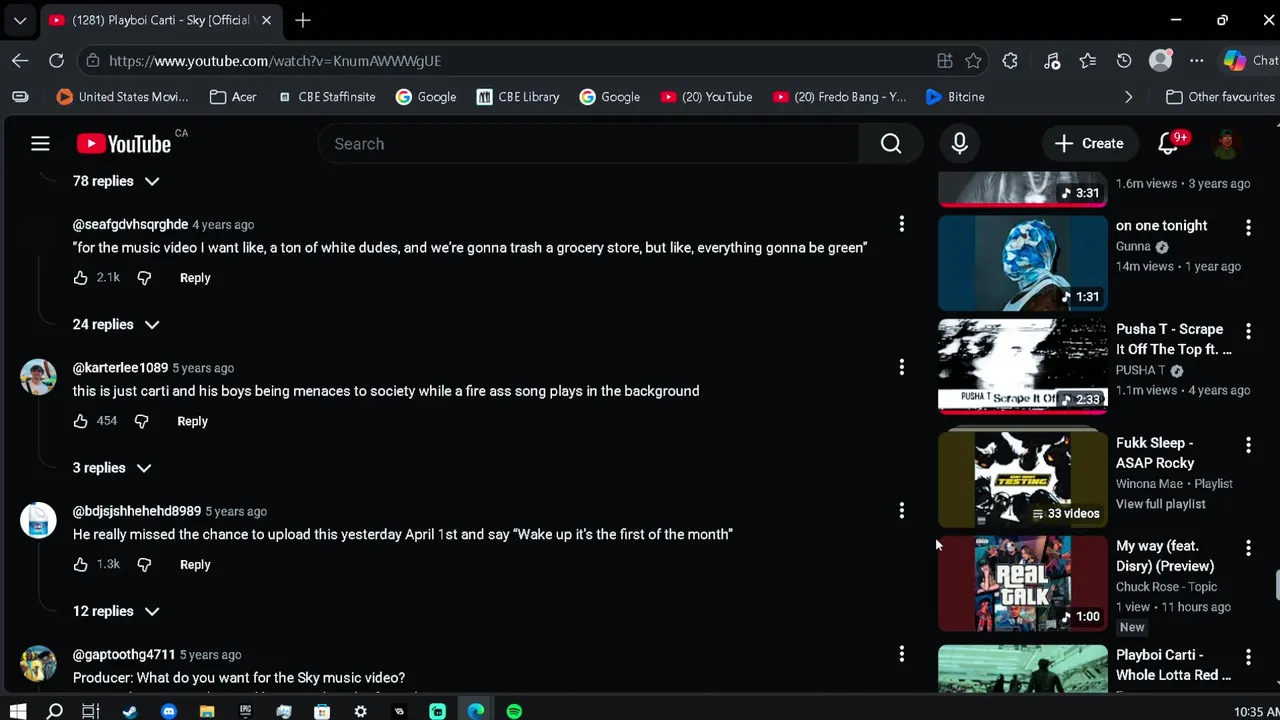Start voice search with the microphone icon

pyautogui.click(x=959, y=144)
